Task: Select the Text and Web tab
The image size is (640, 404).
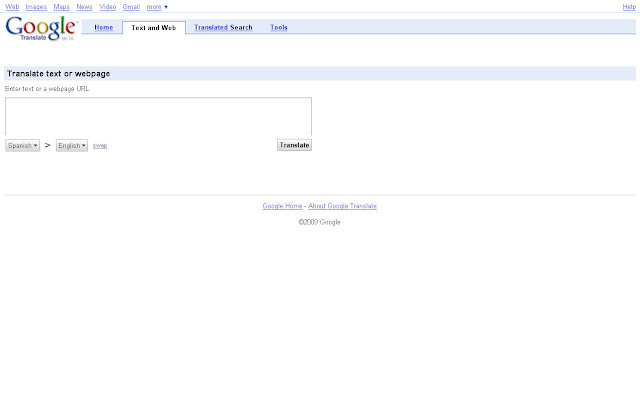Action: pos(153,27)
